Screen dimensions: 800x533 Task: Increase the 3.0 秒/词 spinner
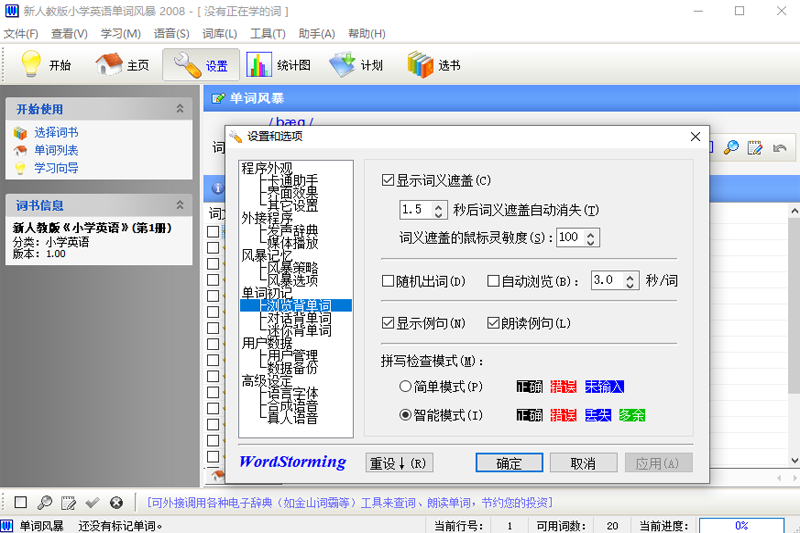630,277
